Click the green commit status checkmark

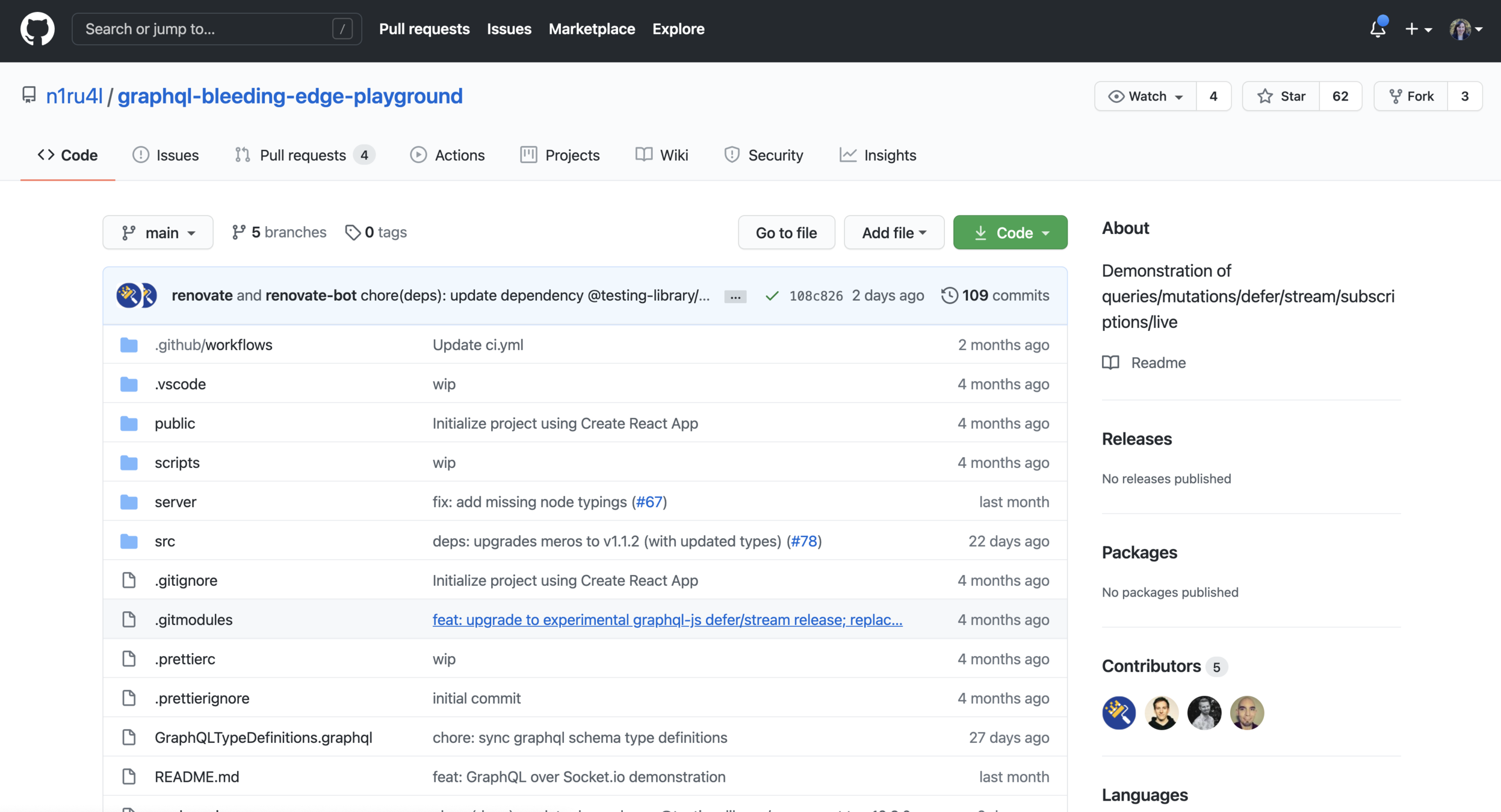click(x=772, y=295)
